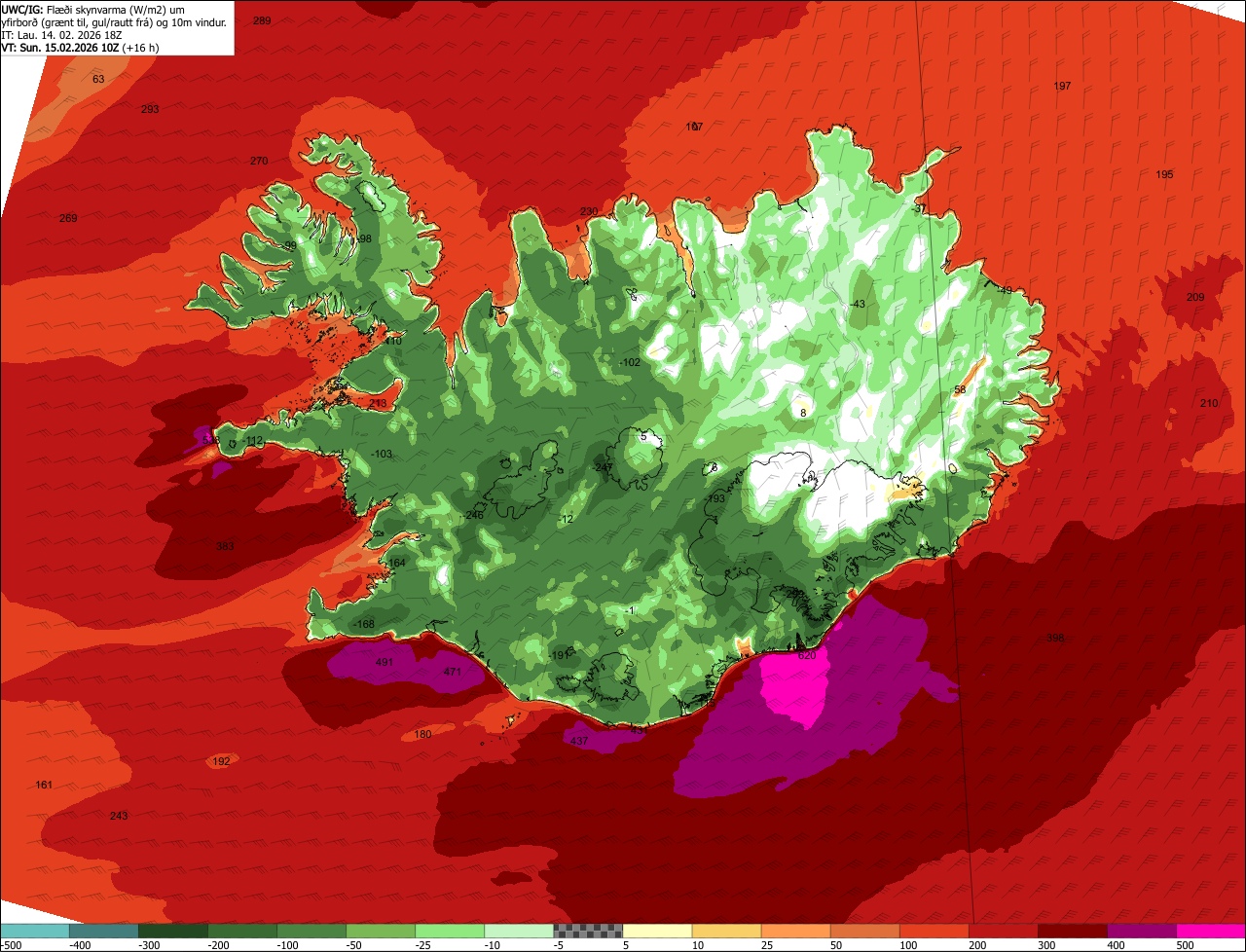1246x952 pixels.
Task: Click the value -193 near Vatnajökull
Action: [715, 498]
